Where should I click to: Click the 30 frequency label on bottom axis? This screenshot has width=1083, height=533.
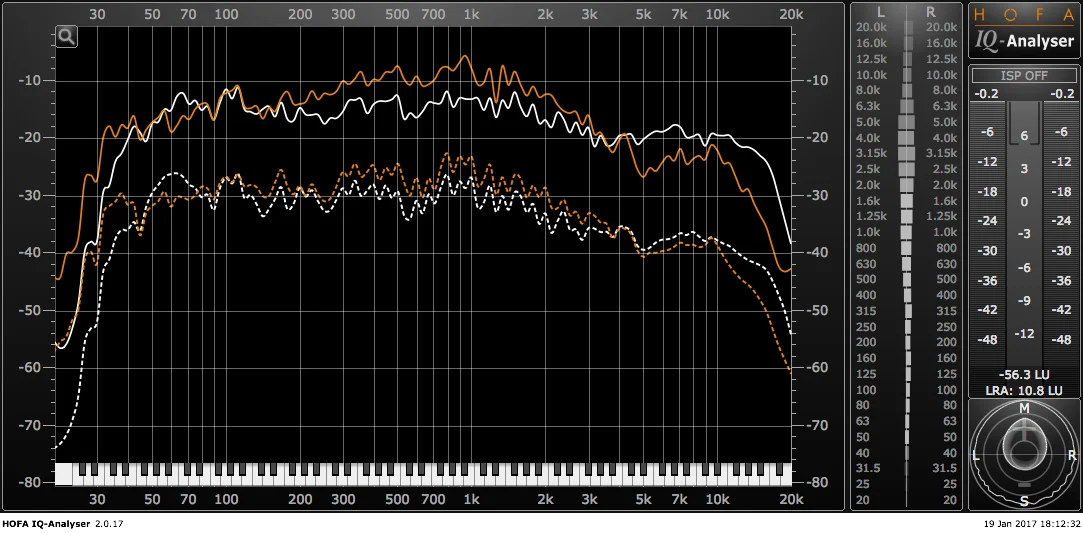pyautogui.click(x=97, y=499)
